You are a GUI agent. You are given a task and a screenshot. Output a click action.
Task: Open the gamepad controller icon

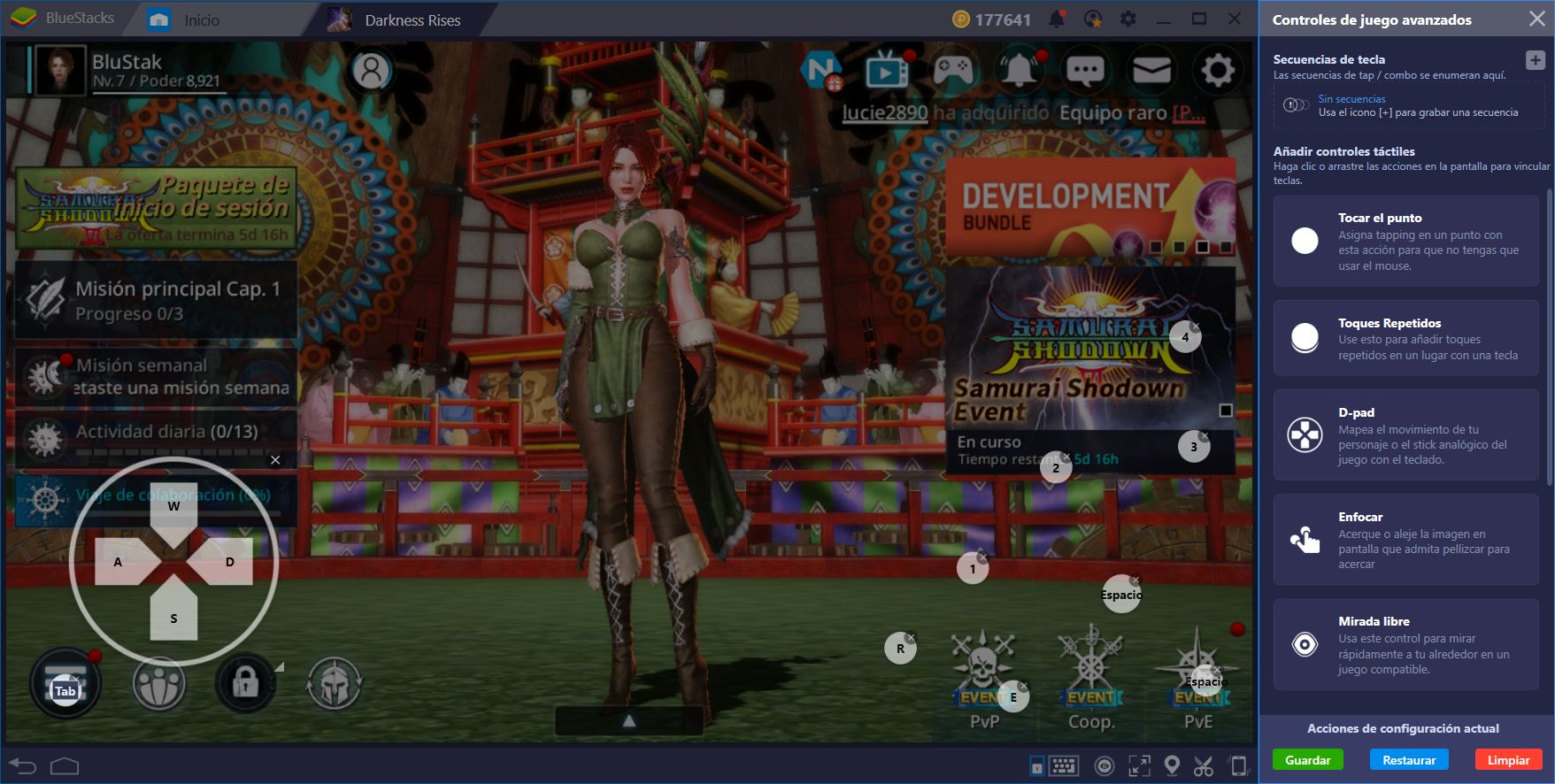pos(953,69)
